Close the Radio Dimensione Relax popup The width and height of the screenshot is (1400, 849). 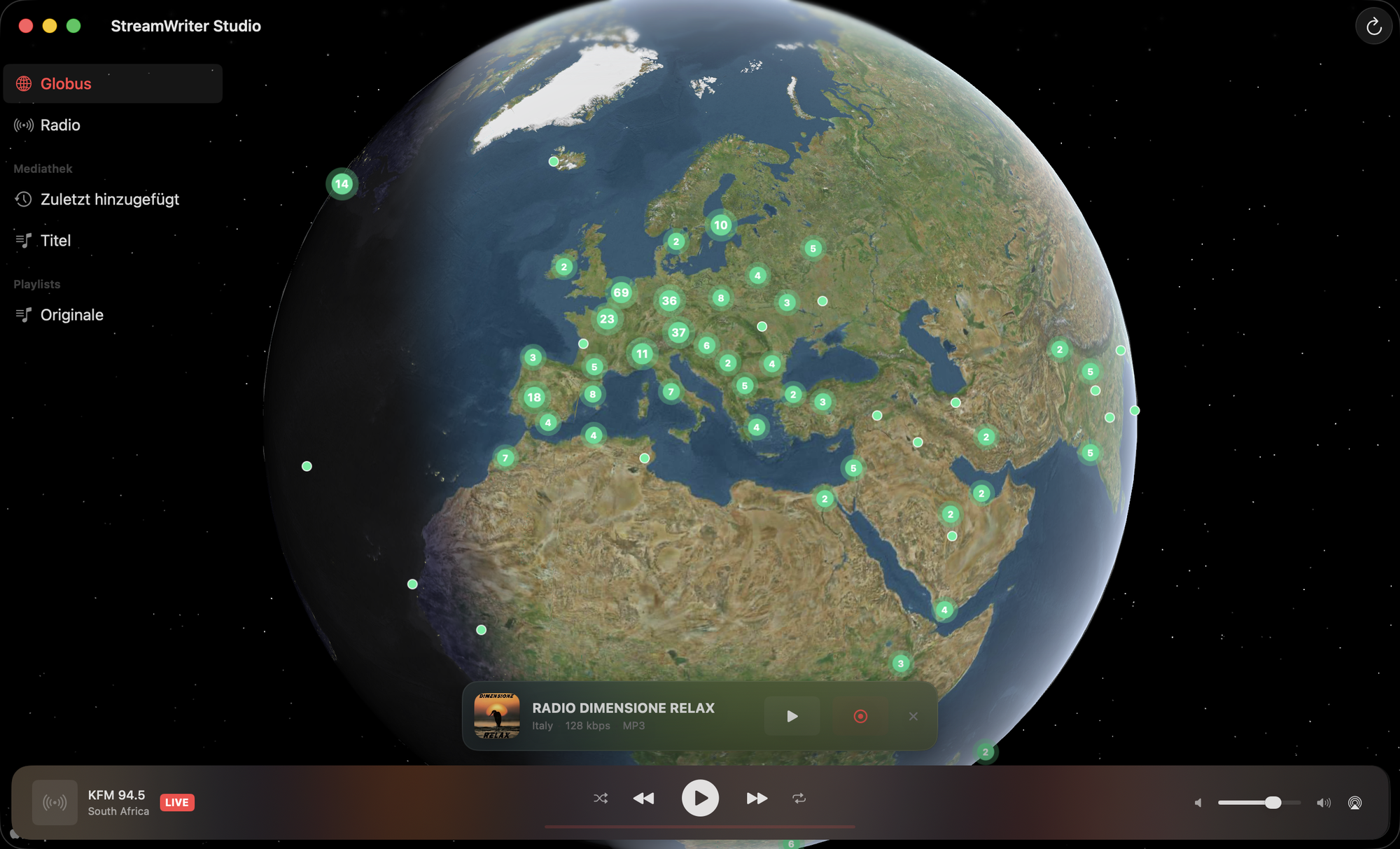pos(913,716)
